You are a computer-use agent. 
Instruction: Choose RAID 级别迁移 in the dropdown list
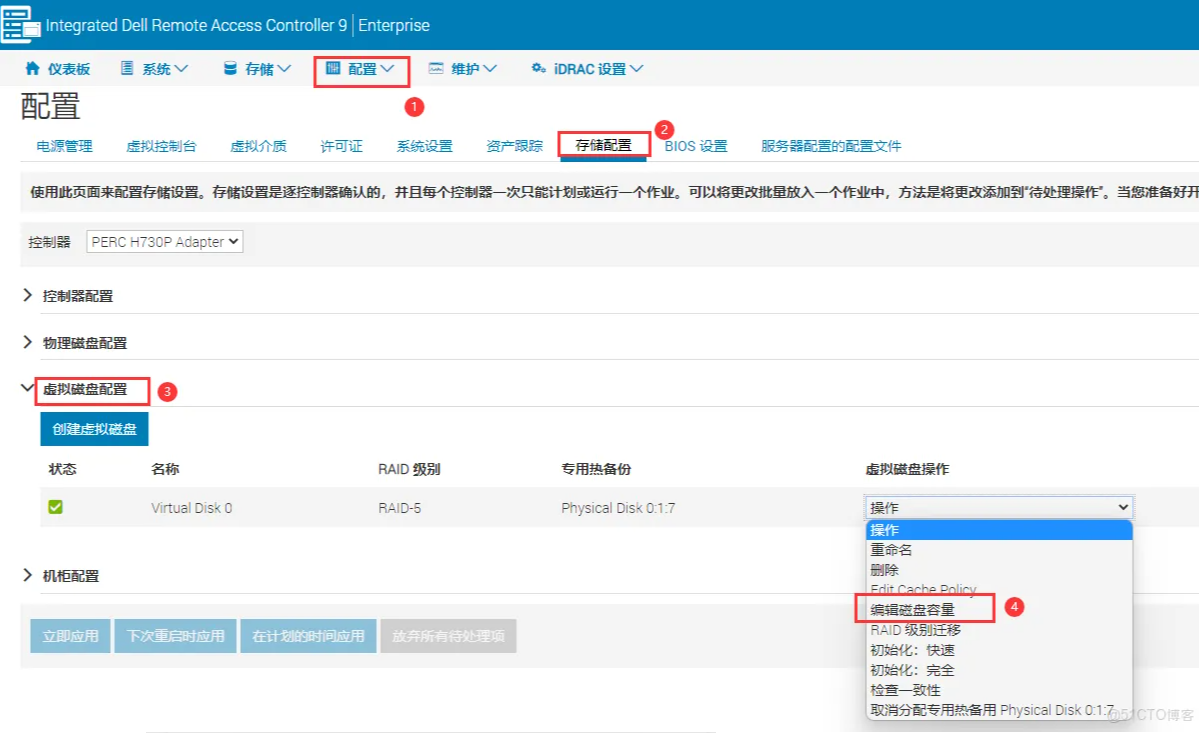tap(915, 630)
